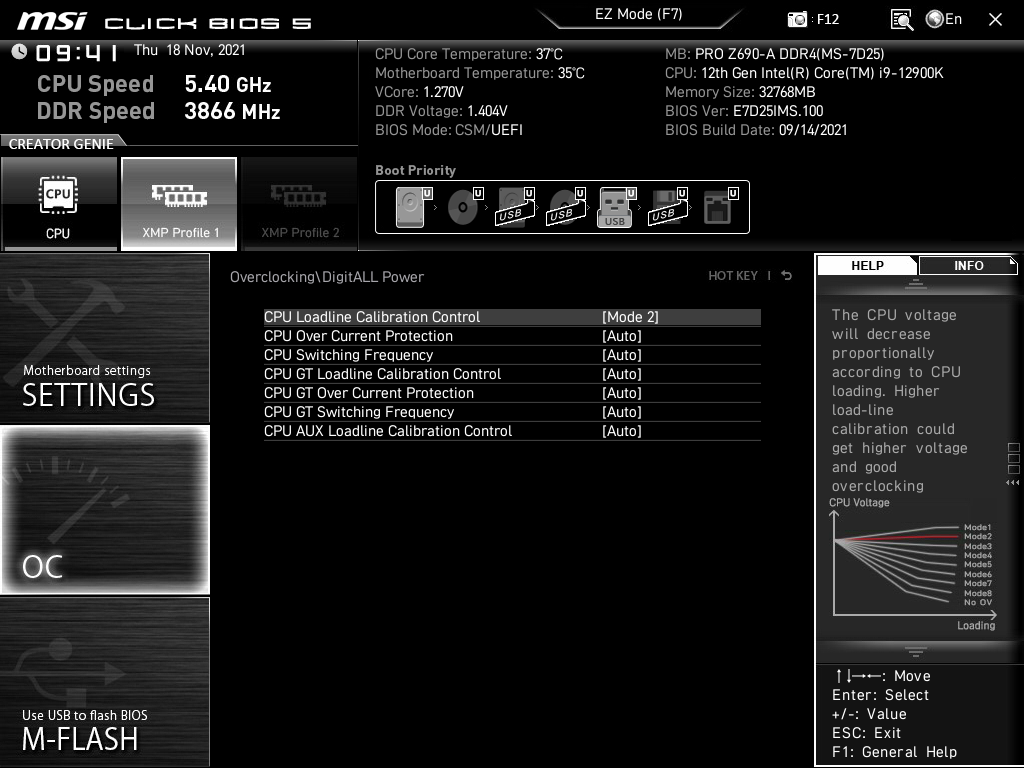Select the hard disk boot priority icon
Screen dimensions: 1024x768
[x=413, y=207]
